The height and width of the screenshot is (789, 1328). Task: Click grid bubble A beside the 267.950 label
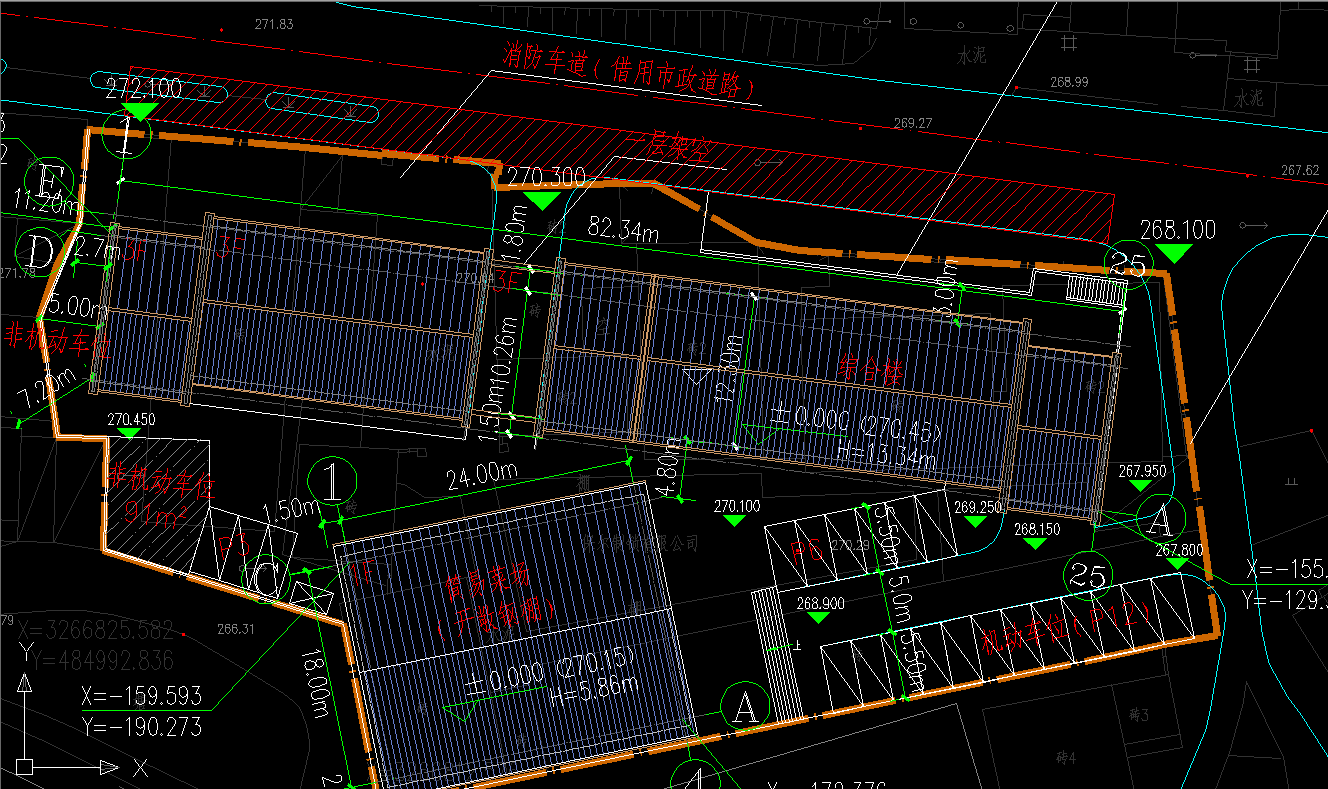tap(1160, 519)
